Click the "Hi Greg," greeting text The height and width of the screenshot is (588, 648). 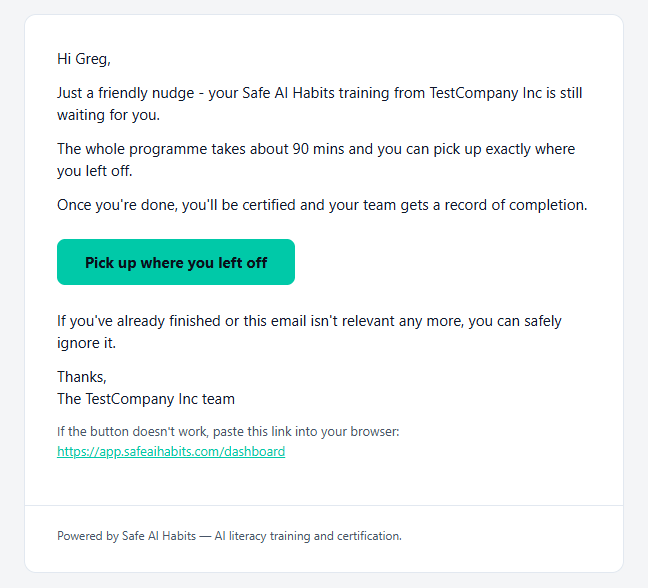pos(84,59)
